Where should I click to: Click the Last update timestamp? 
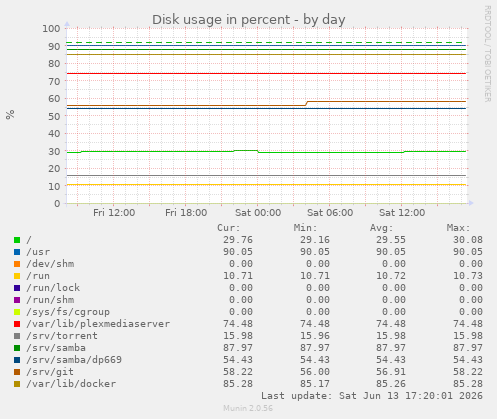coord(372,396)
